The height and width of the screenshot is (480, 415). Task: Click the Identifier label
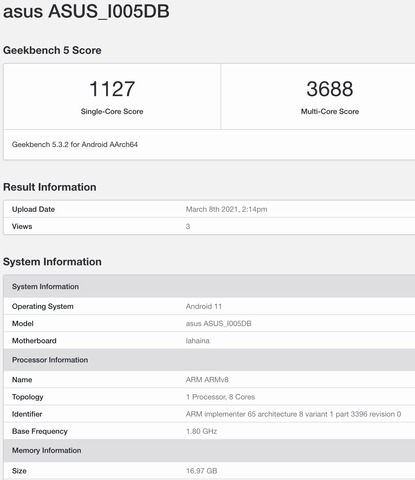pos(27,414)
